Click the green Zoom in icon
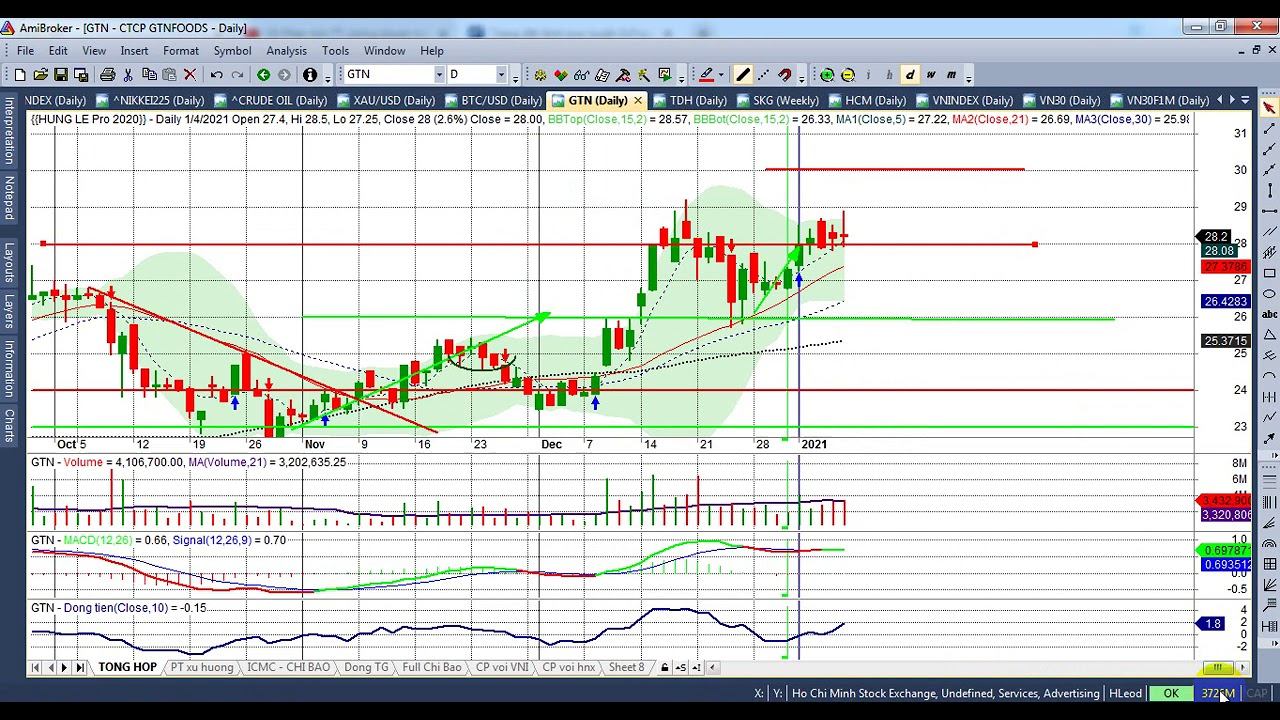The image size is (1280, 720). [827, 75]
